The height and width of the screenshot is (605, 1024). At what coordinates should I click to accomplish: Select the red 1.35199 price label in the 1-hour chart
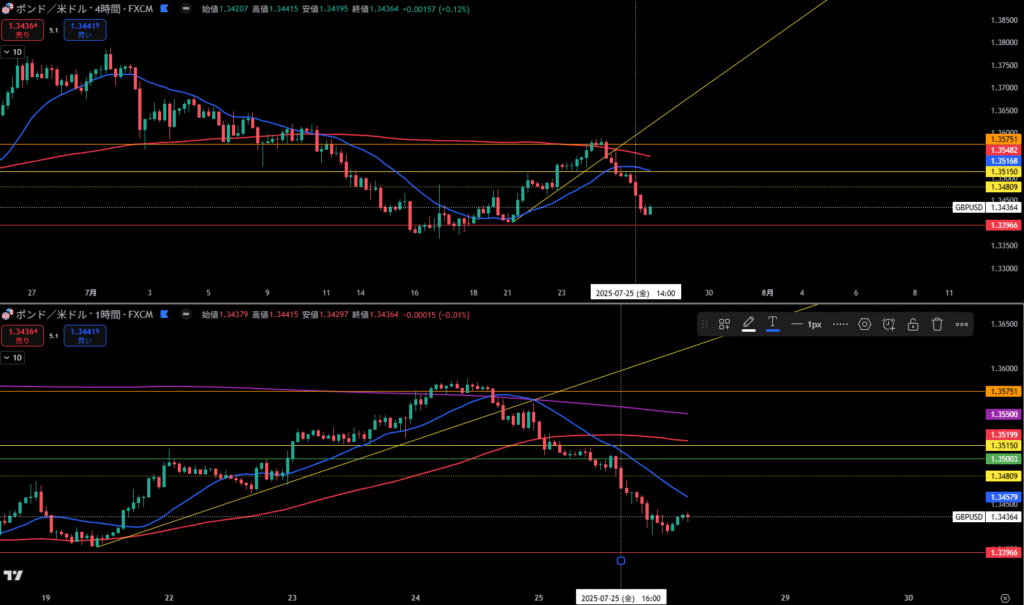pos(1003,434)
